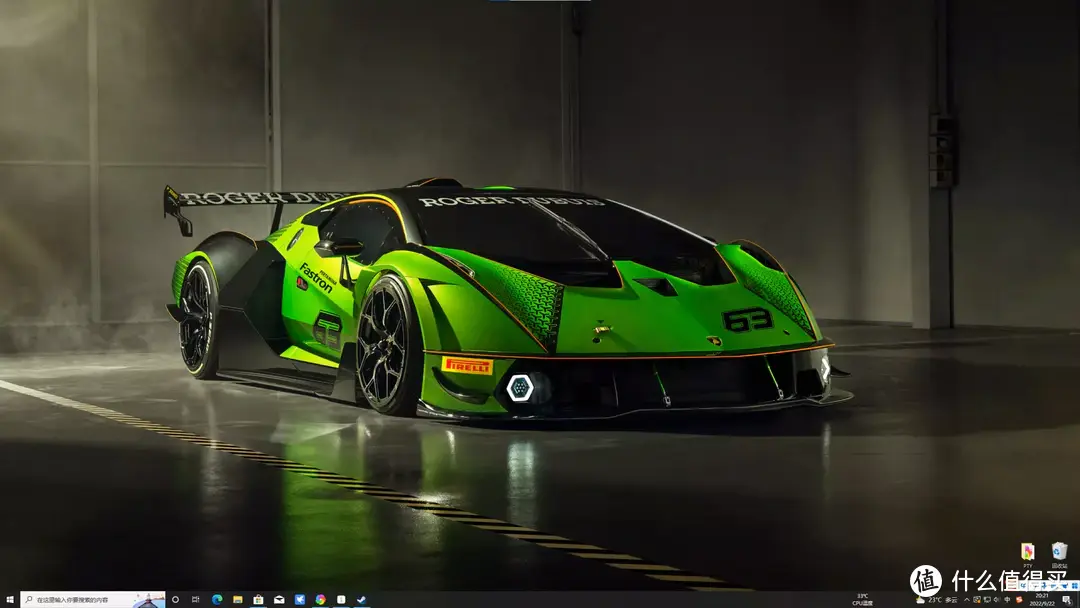Open the colorful circle browser icon
The image size is (1080, 608).
(320, 600)
